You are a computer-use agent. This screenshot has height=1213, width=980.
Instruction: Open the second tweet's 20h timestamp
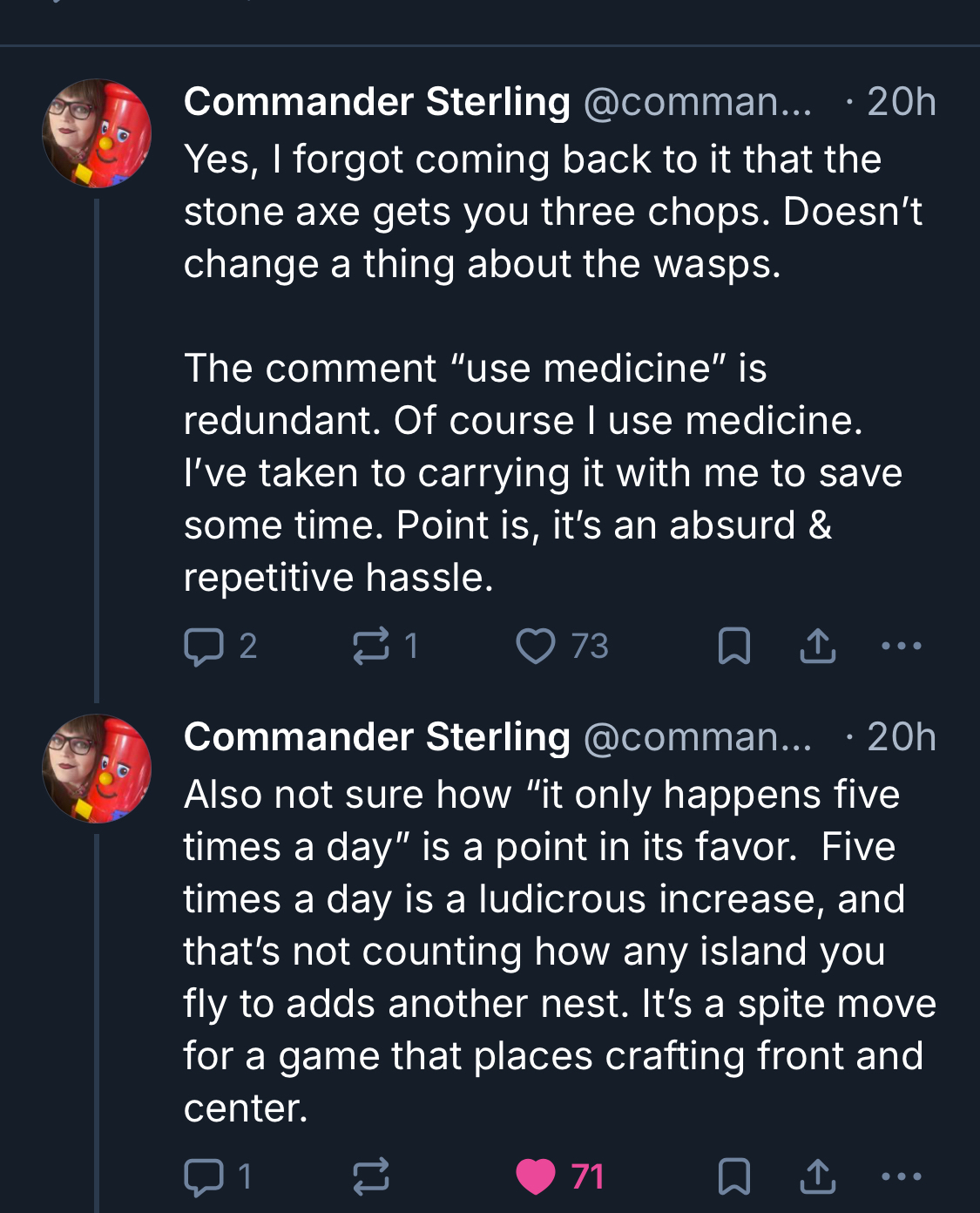(901, 737)
